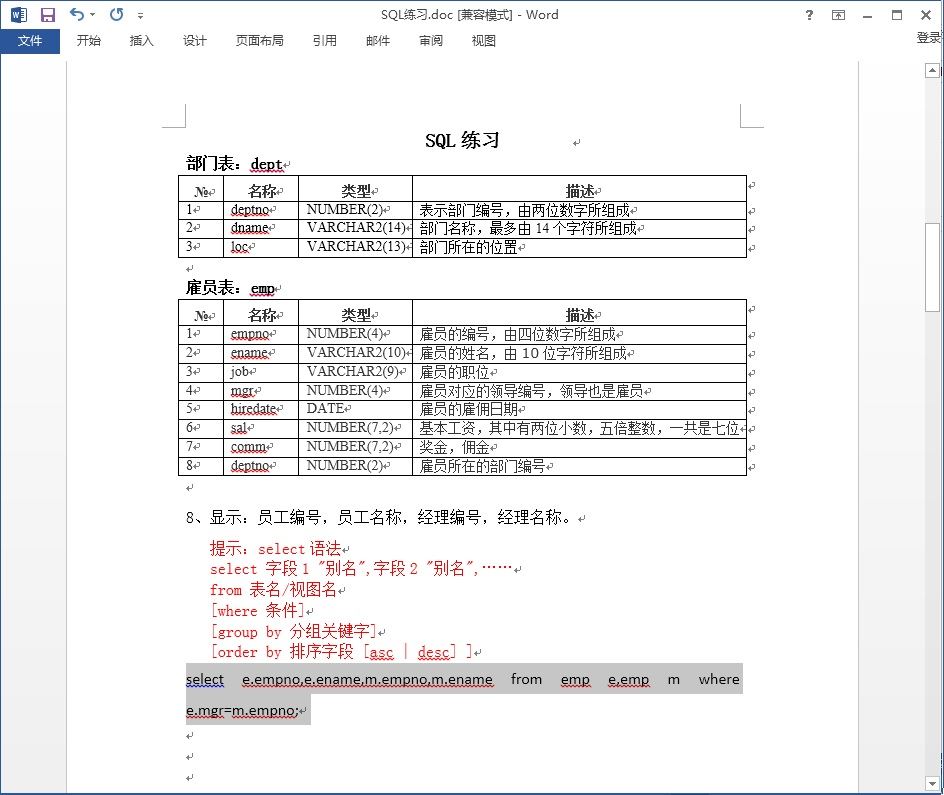The height and width of the screenshot is (795, 944).
Task: Click the '雇员的雇佣日期' description cell
Action: tap(579, 410)
